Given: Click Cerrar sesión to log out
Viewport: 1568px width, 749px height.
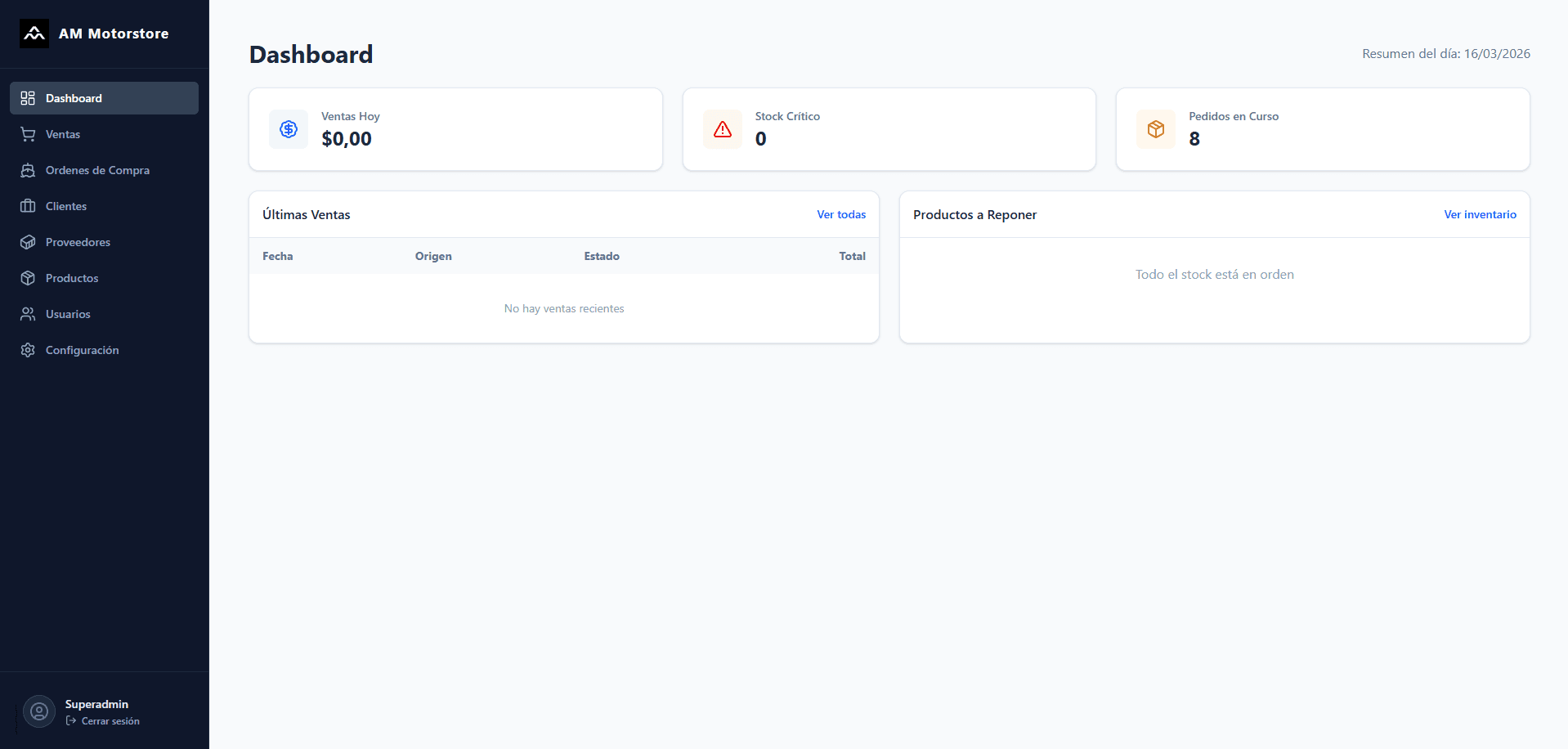Looking at the screenshot, I should pyautogui.click(x=110, y=721).
